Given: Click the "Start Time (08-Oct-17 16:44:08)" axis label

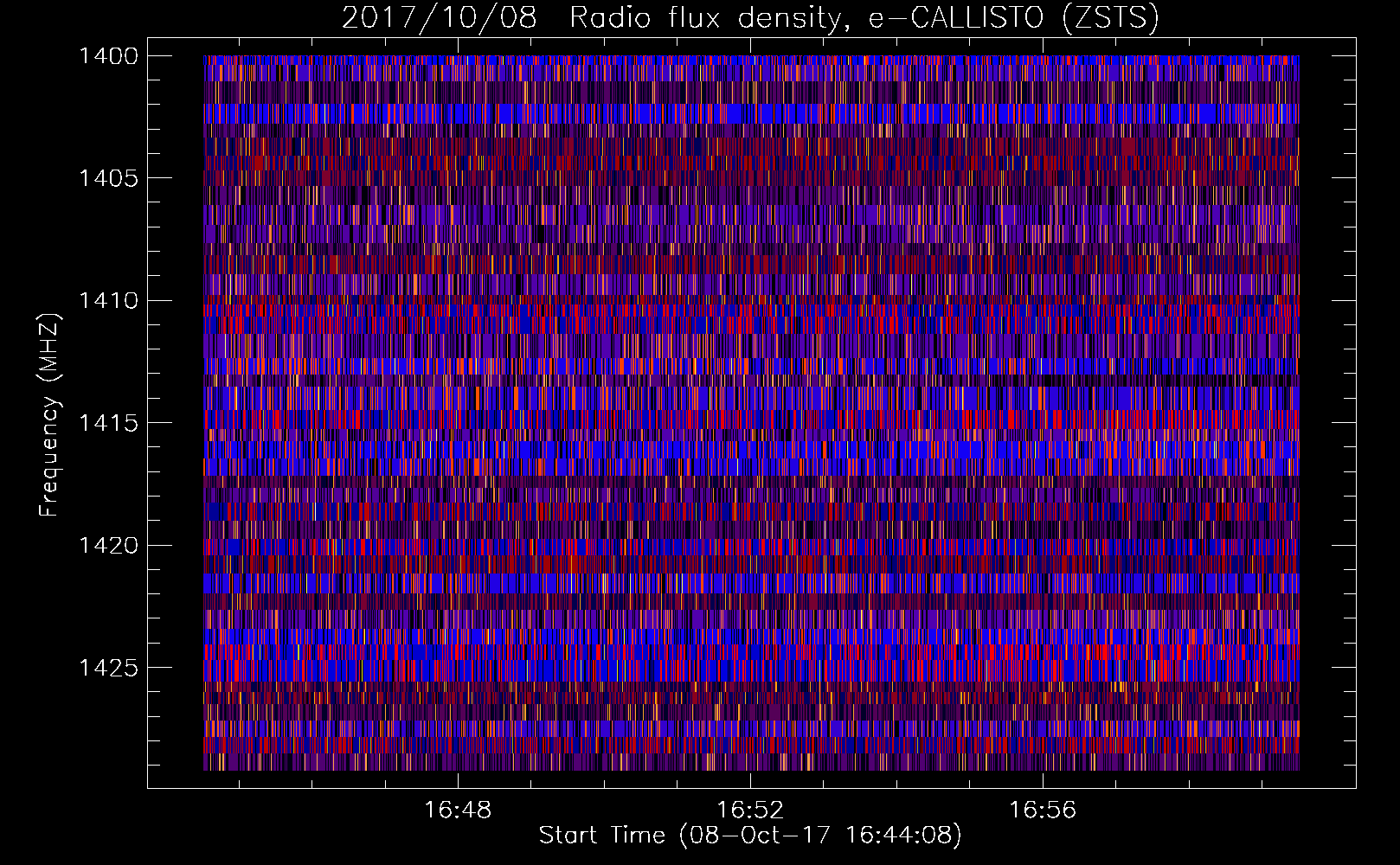Looking at the screenshot, I should [x=750, y=836].
